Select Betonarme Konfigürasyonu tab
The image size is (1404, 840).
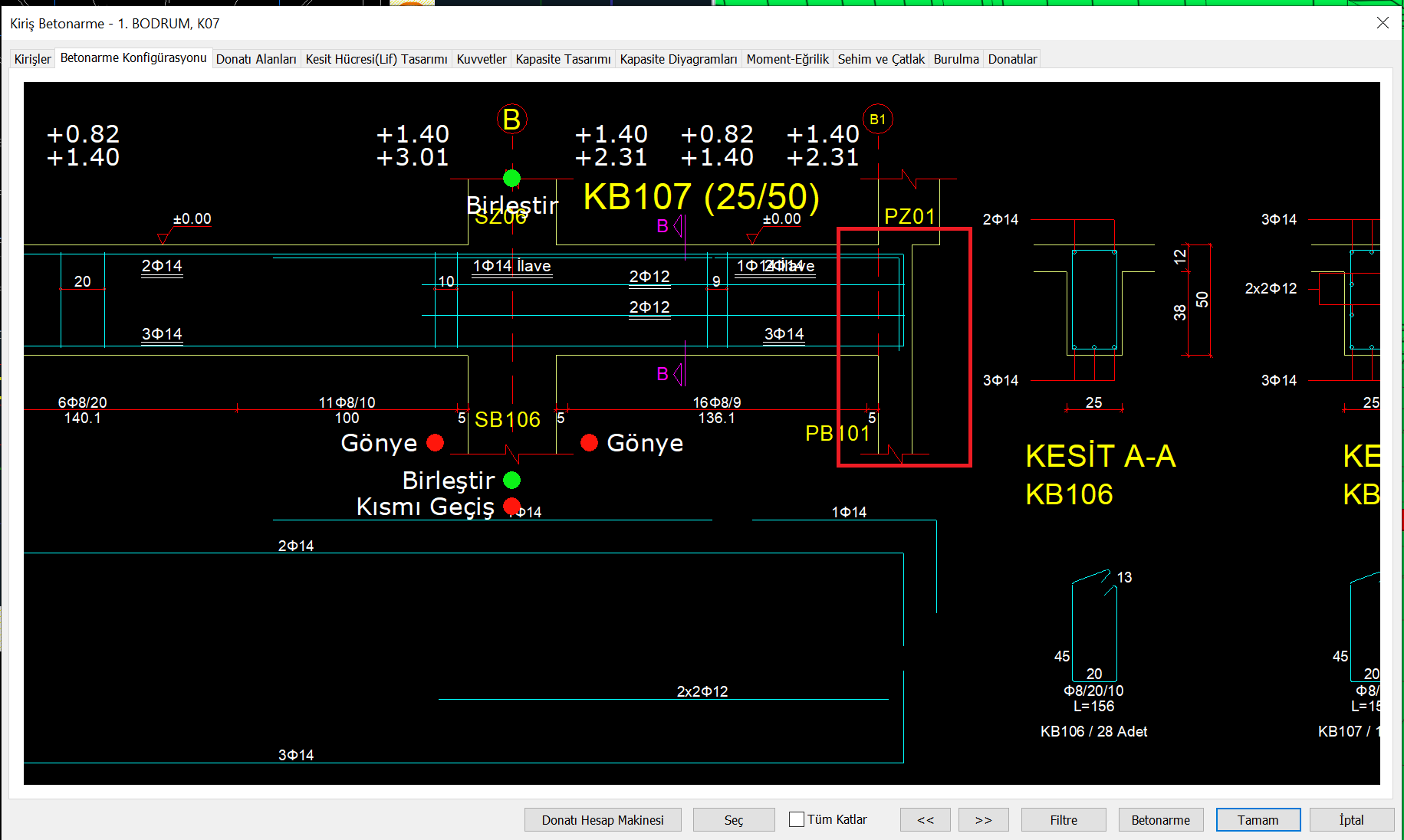point(133,57)
